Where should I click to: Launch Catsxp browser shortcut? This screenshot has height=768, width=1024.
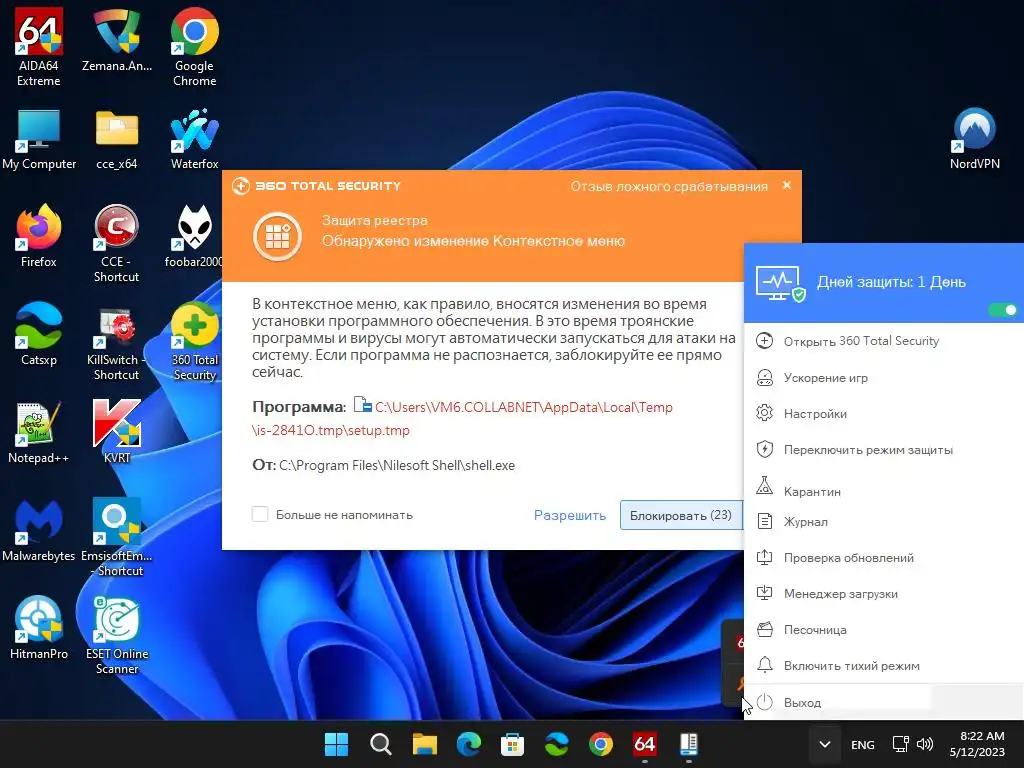(39, 334)
